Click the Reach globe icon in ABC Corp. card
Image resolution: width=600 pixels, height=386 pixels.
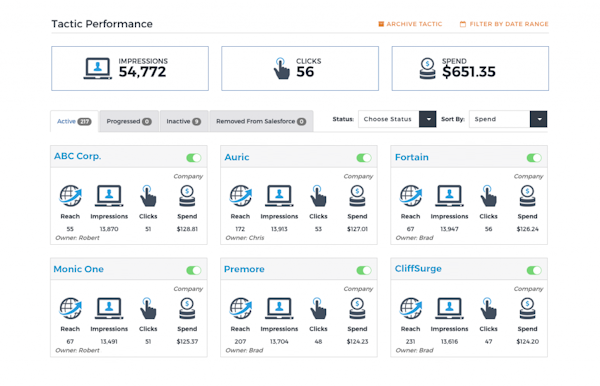pyautogui.click(x=70, y=195)
